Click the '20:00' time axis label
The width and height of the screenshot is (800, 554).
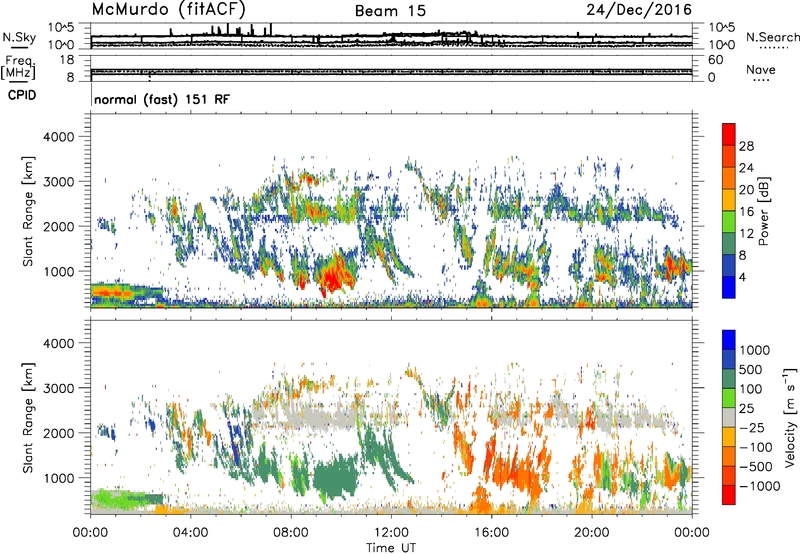click(592, 533)
